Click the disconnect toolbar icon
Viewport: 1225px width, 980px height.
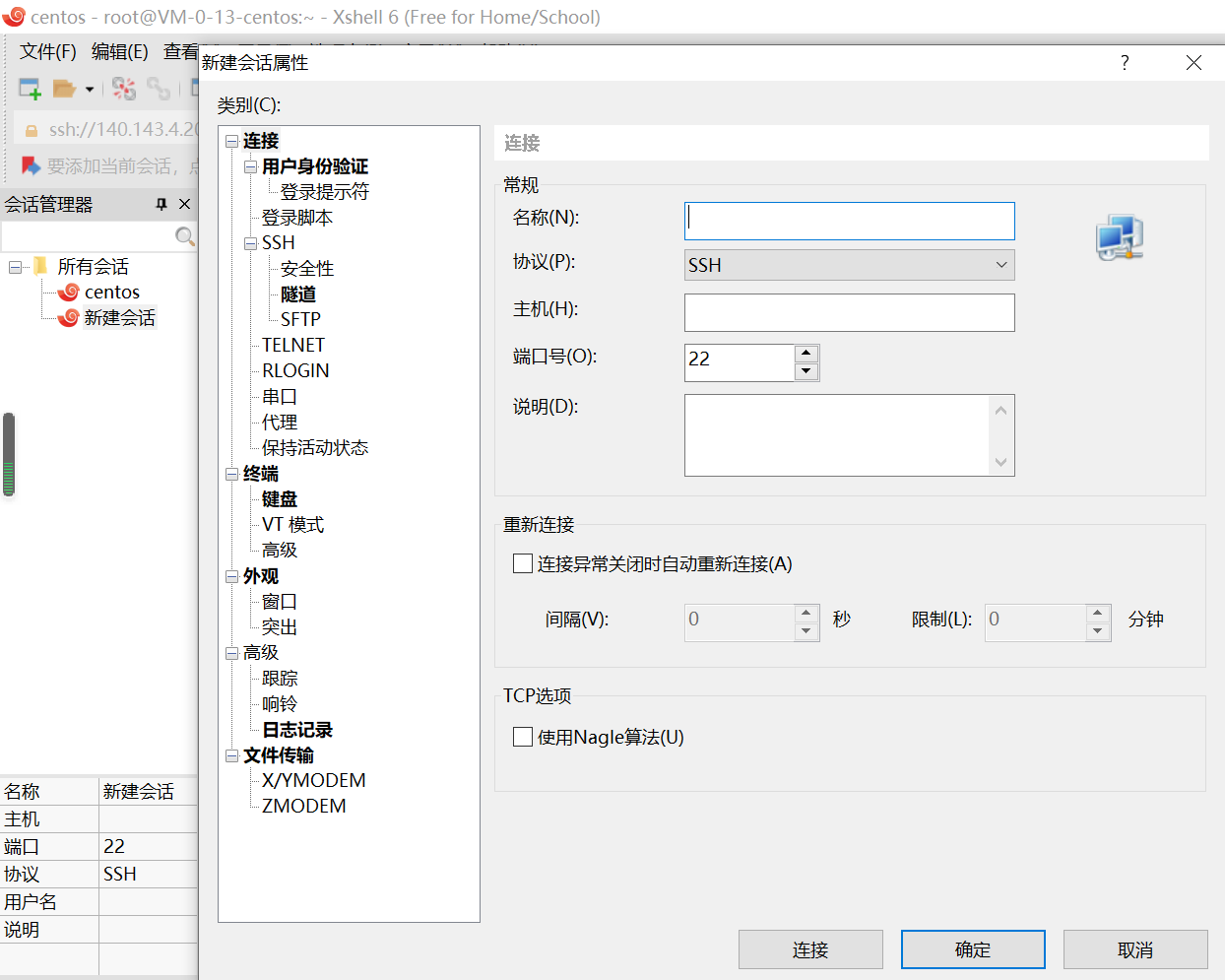click(123, 89)
